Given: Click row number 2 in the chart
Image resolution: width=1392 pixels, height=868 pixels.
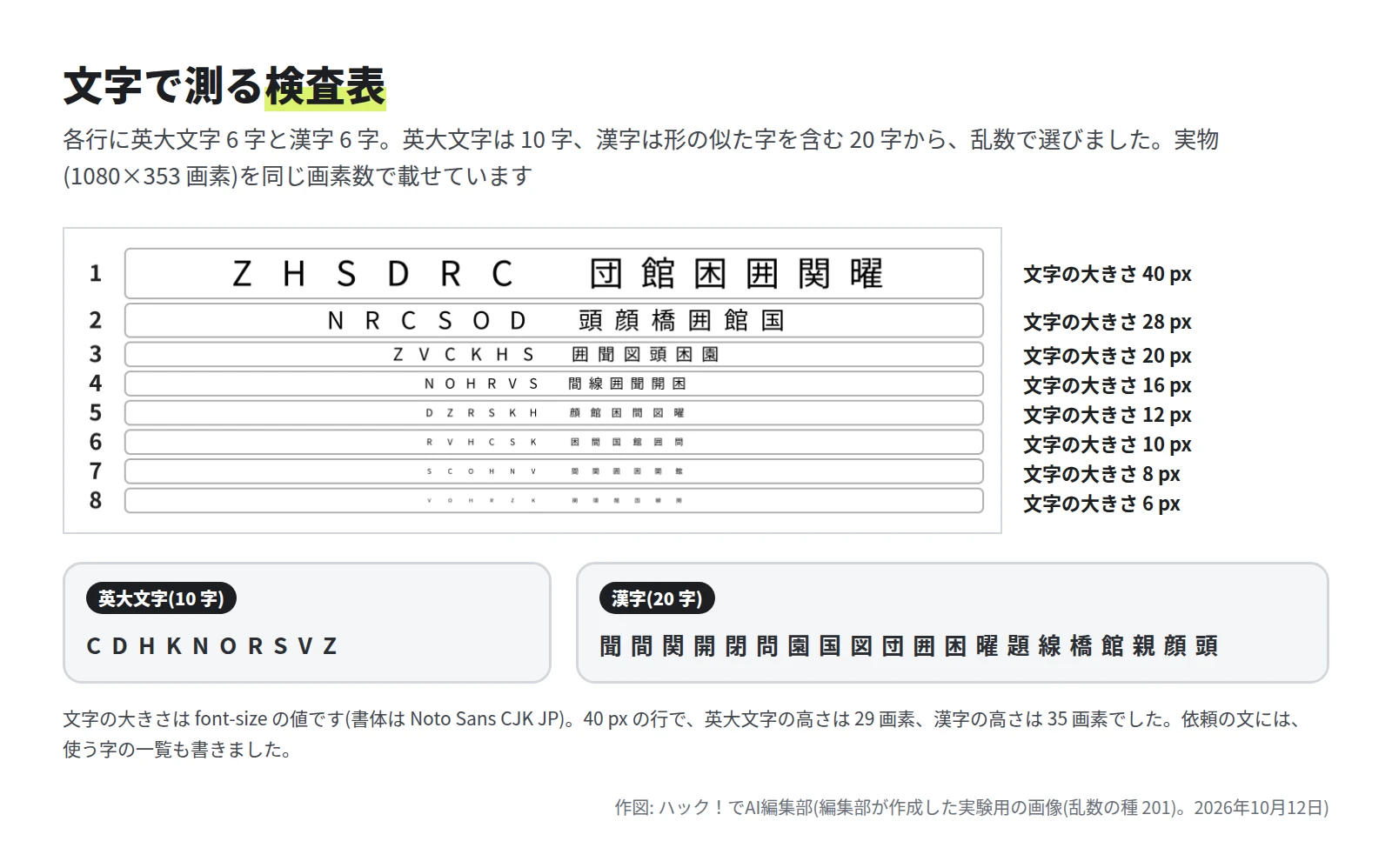Looking at the screenshot, I should [96, 320].
